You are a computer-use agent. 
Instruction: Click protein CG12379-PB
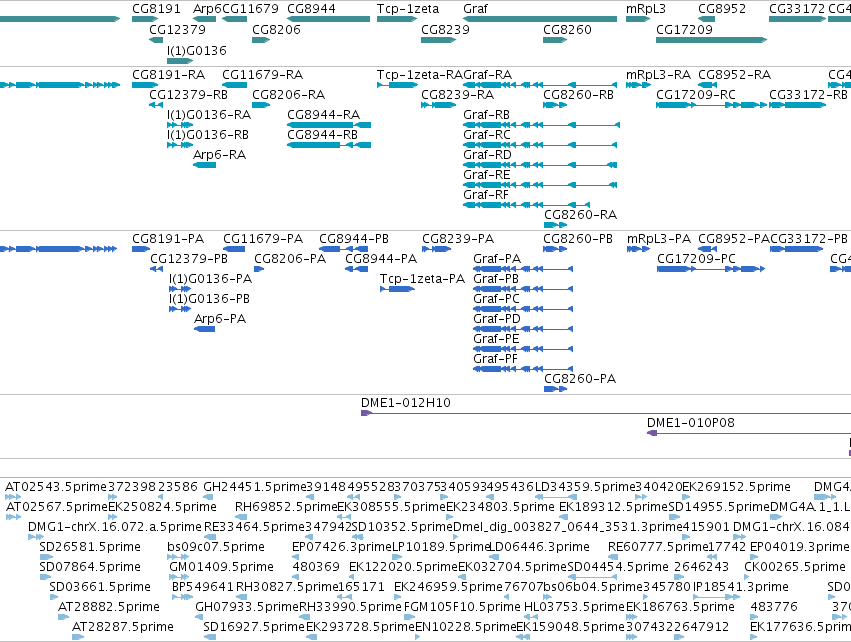click(156, 269)
